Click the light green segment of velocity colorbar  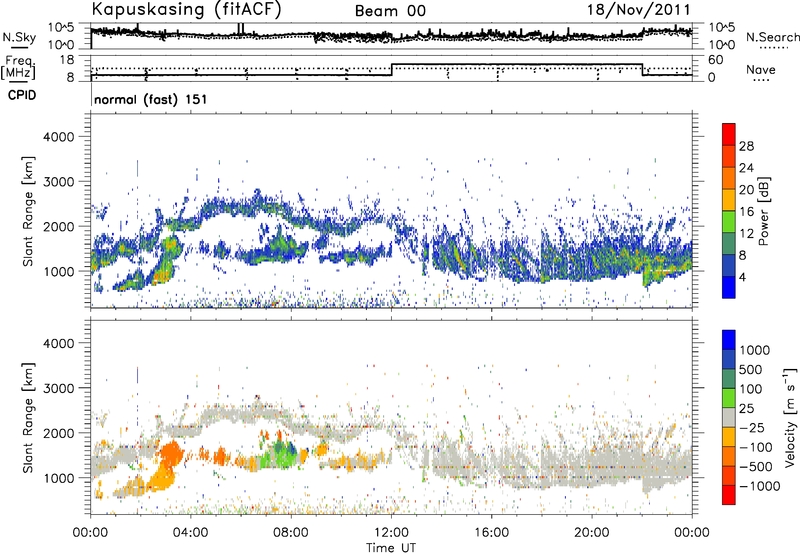click(x=729, y=397)
